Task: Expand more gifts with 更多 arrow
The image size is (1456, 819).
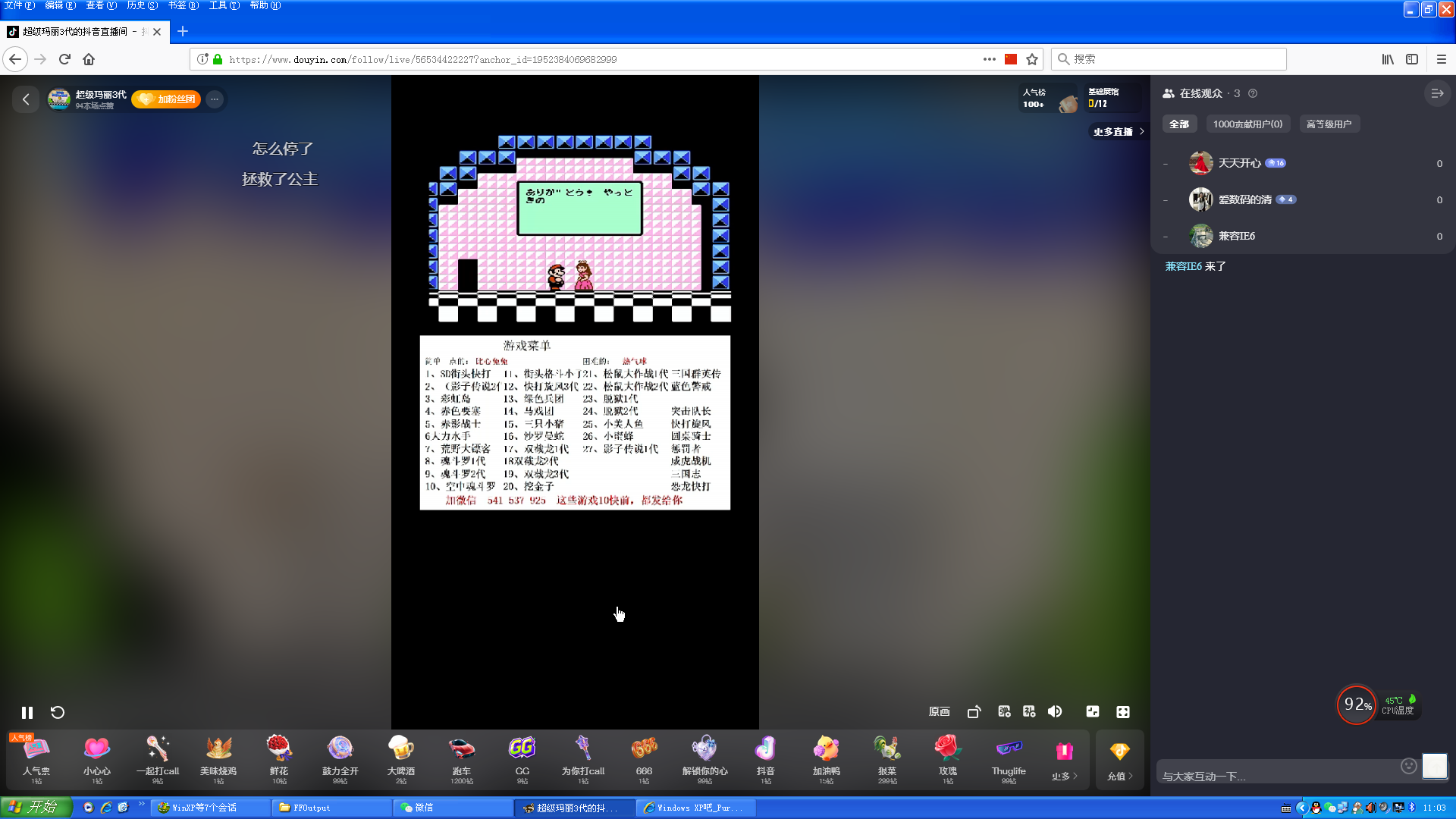Action: pyautogui.click(x=1065, y=759)
